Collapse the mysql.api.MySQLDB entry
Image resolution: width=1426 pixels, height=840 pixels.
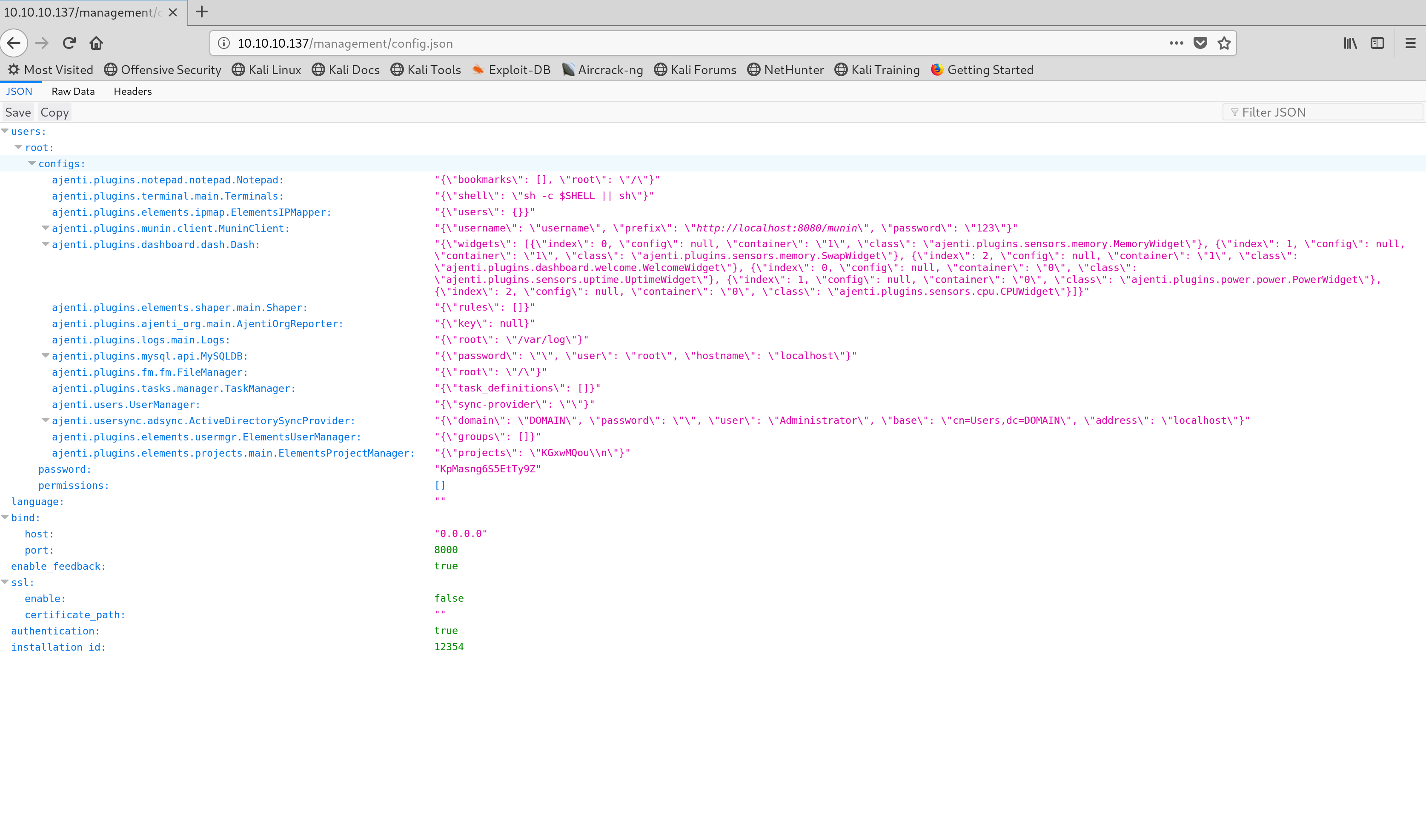(45, 355)
